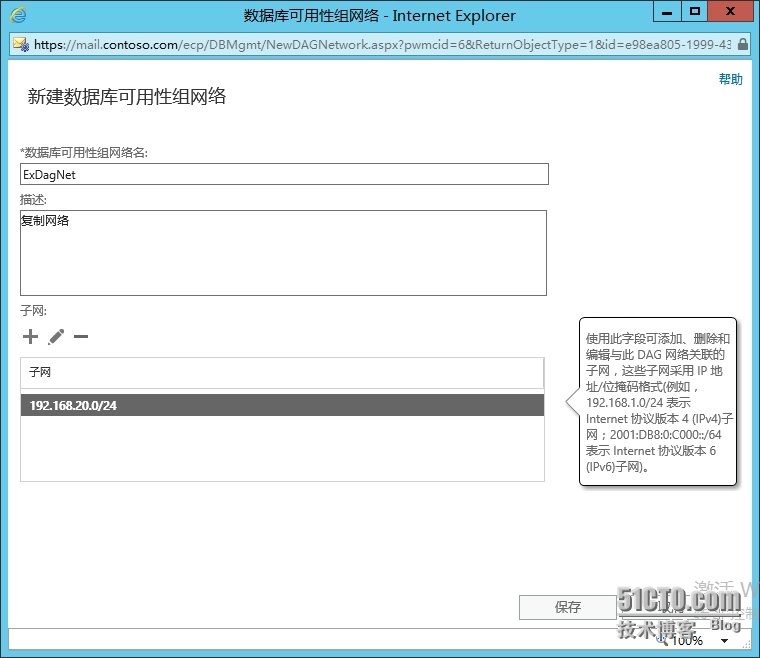
Task: Click the page icon beside the URL
Action: 21,45
